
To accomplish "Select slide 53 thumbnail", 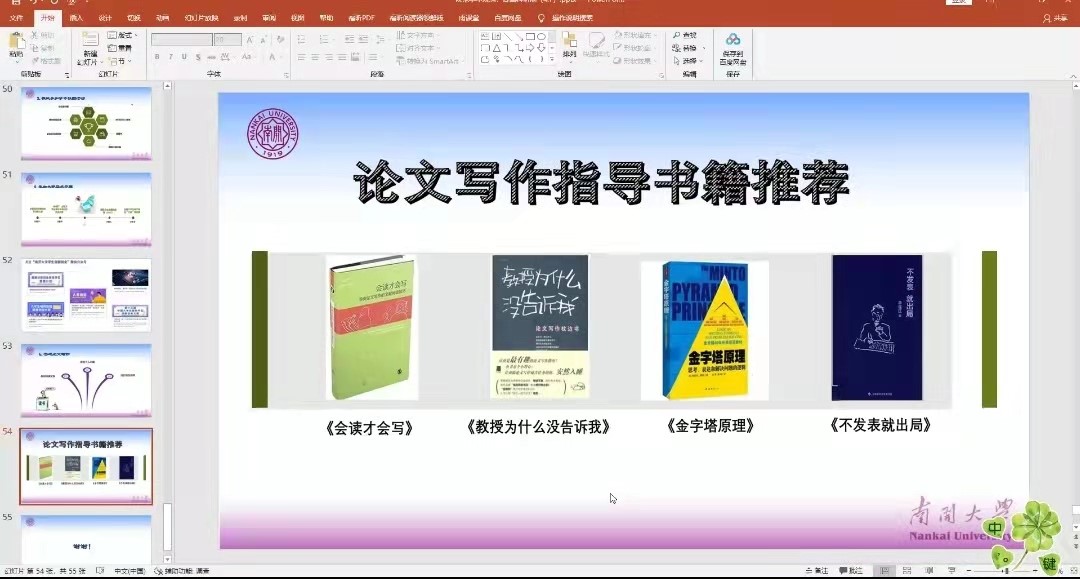I will 86,380.
